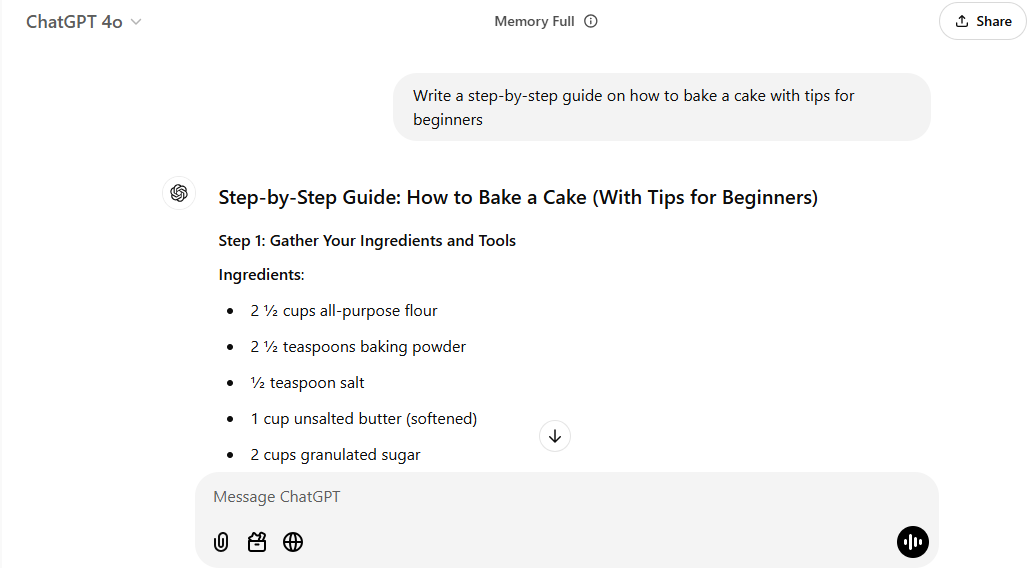The width and height of the screenshot is (1029, 568).
Task: Click the Step-by-Step Guide response heading
Action: (518, 197)
